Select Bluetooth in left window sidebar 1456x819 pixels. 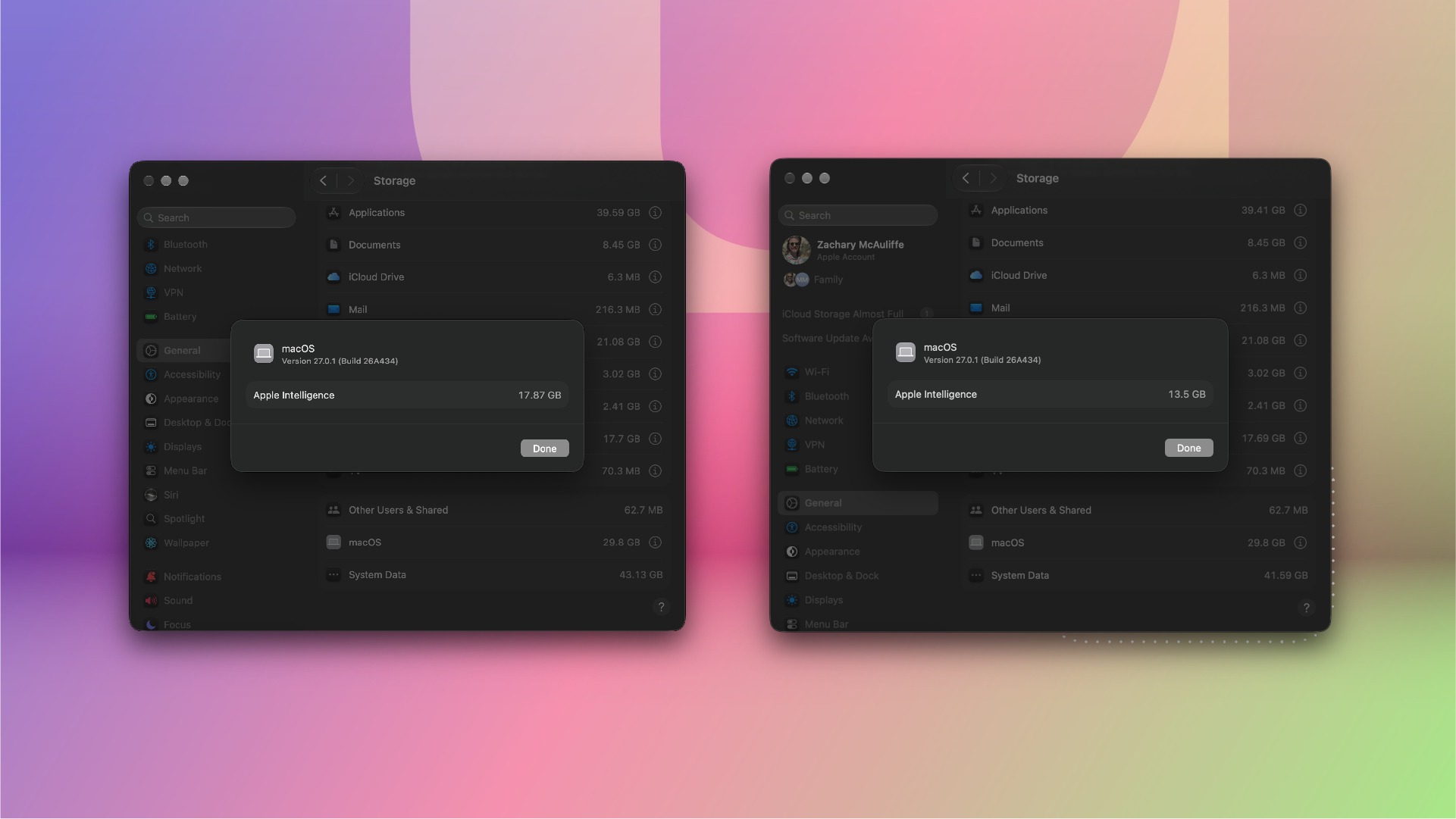pyautogui.click(x=217, y=245)
